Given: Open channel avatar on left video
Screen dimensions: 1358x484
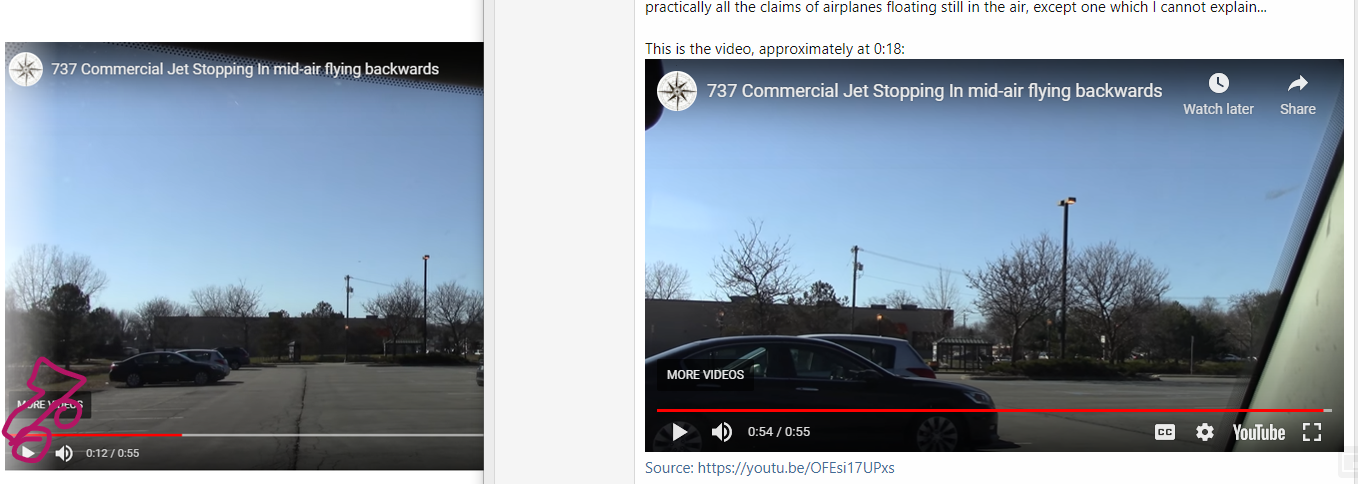Looking at the screenshot, I should 26,69.
